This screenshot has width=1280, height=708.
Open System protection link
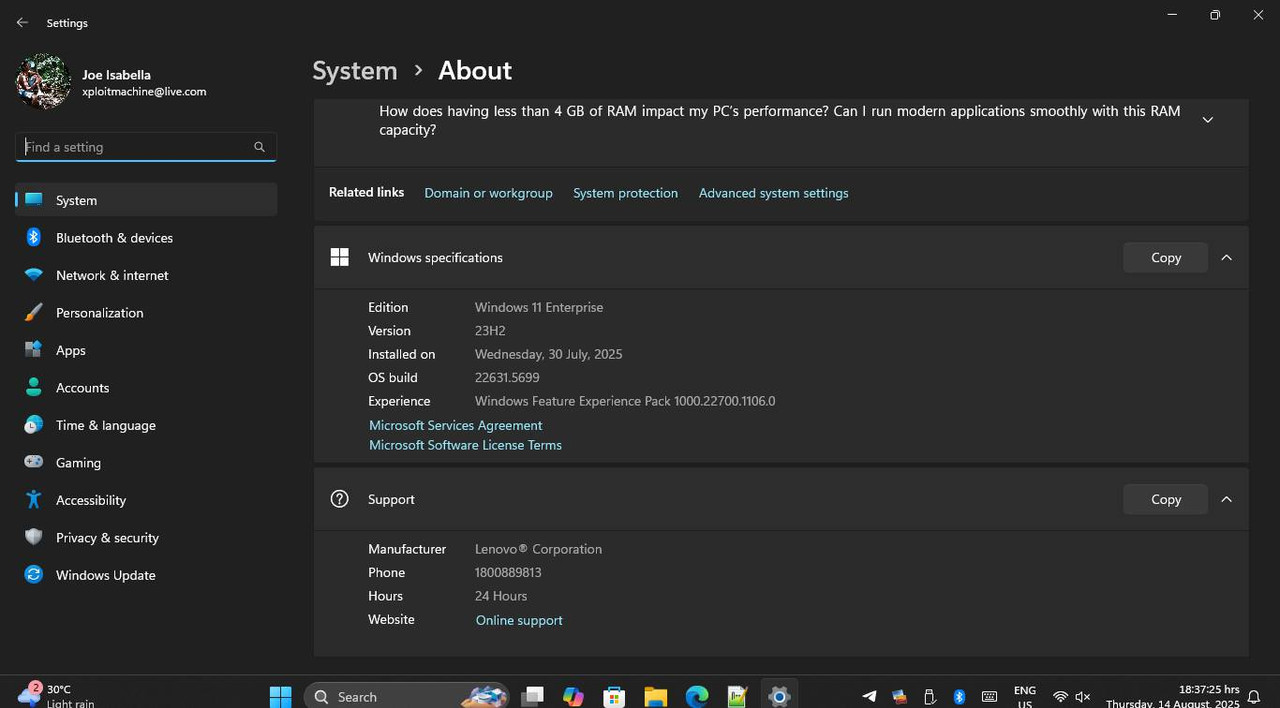tap(625, 193)
